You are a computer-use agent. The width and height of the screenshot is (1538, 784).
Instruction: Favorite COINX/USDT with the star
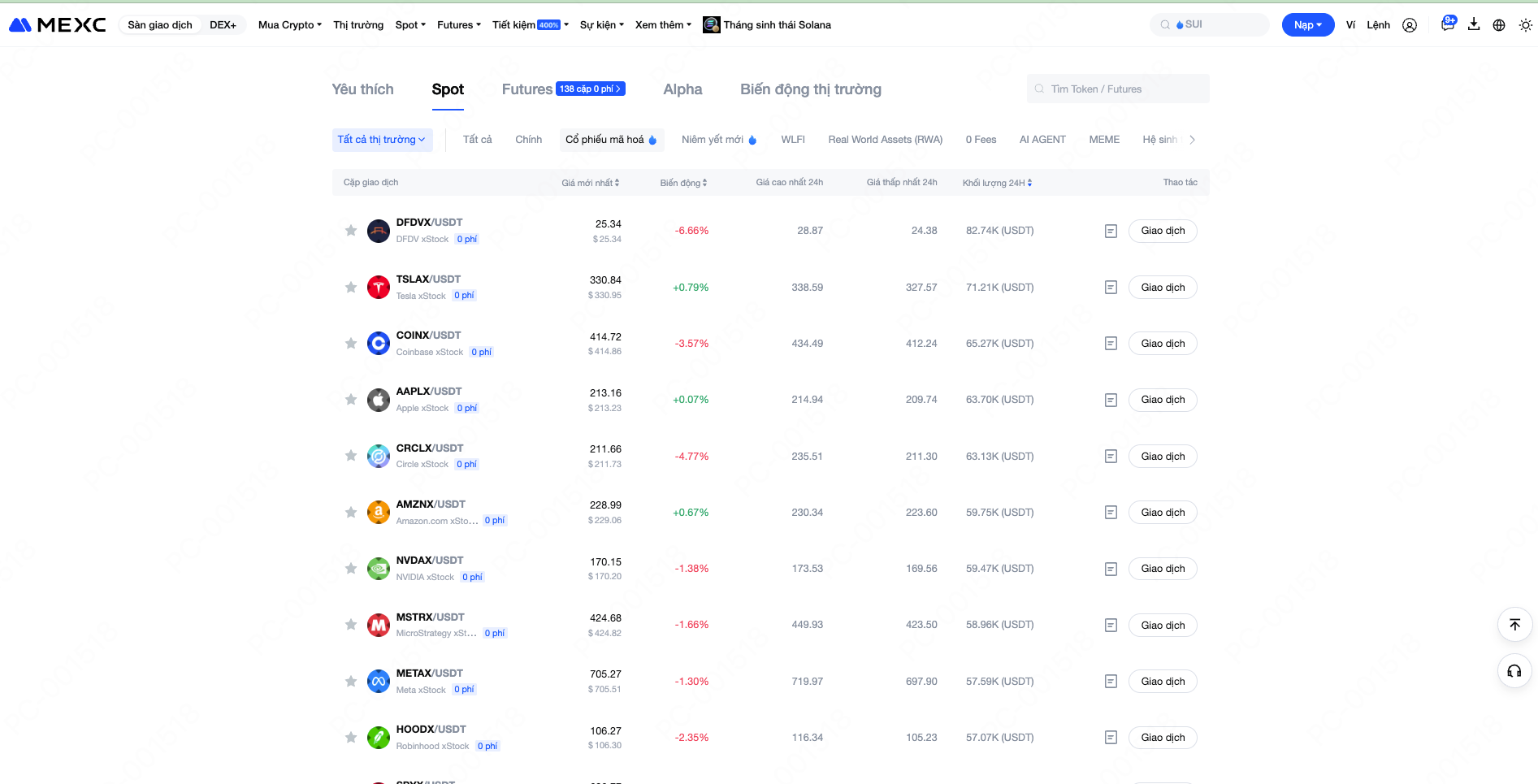[x=351, y=344]
